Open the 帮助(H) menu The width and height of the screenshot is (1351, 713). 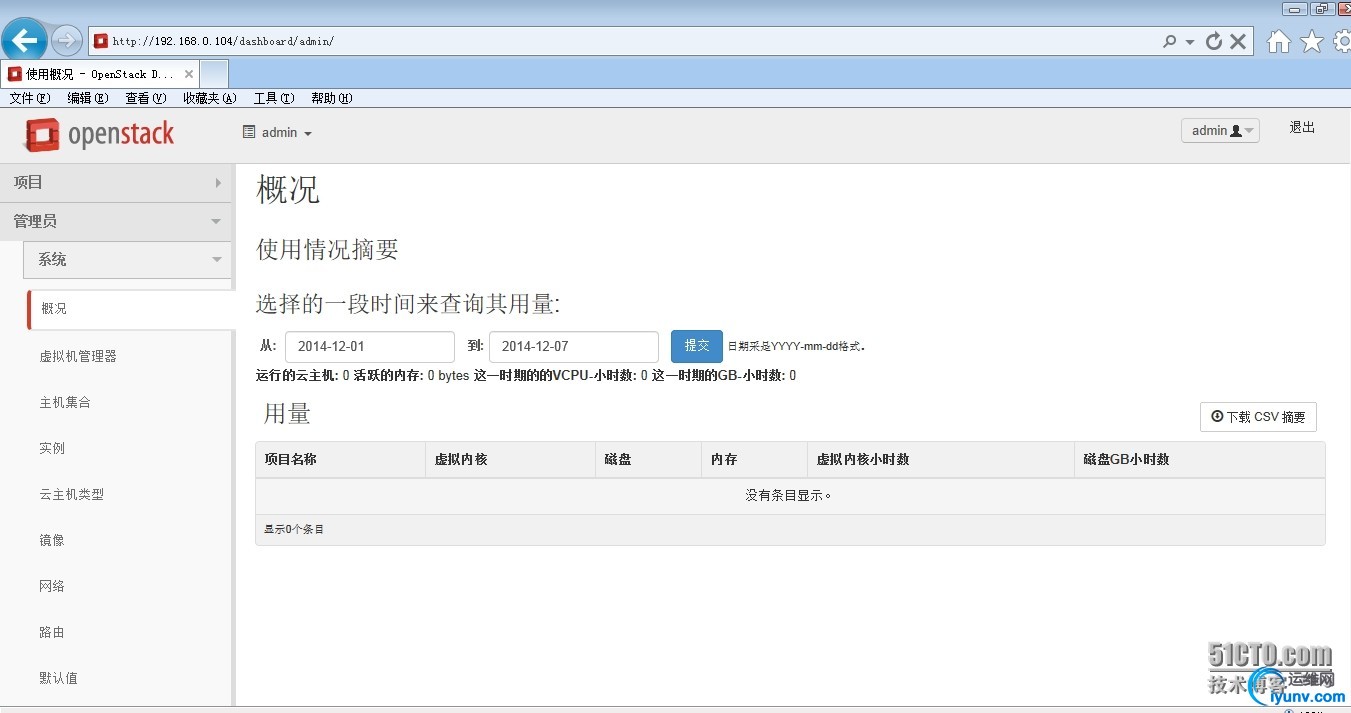(x=331, y=98)
